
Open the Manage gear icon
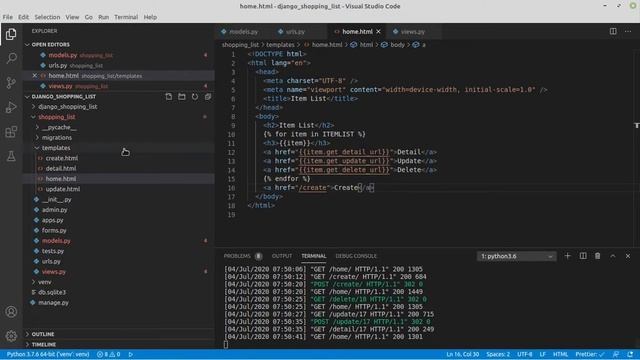11,336
